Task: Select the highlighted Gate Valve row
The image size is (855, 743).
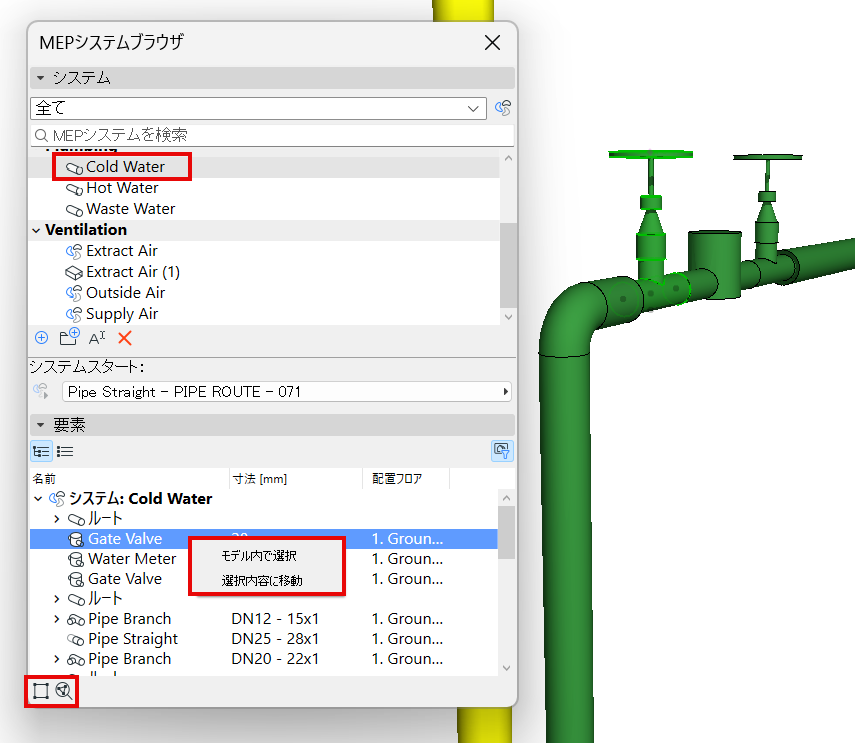Action: point(263,539)
